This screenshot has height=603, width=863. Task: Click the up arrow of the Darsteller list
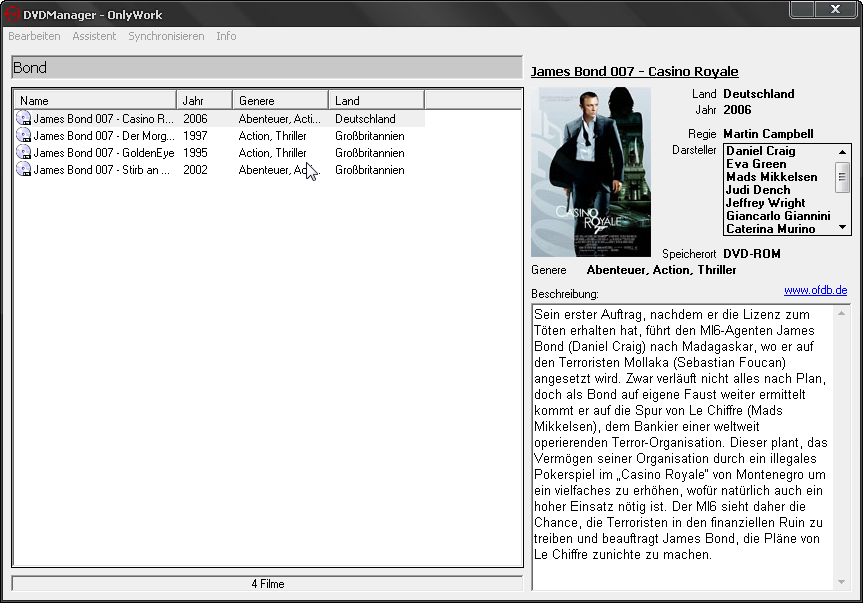(x=842, y=151)
